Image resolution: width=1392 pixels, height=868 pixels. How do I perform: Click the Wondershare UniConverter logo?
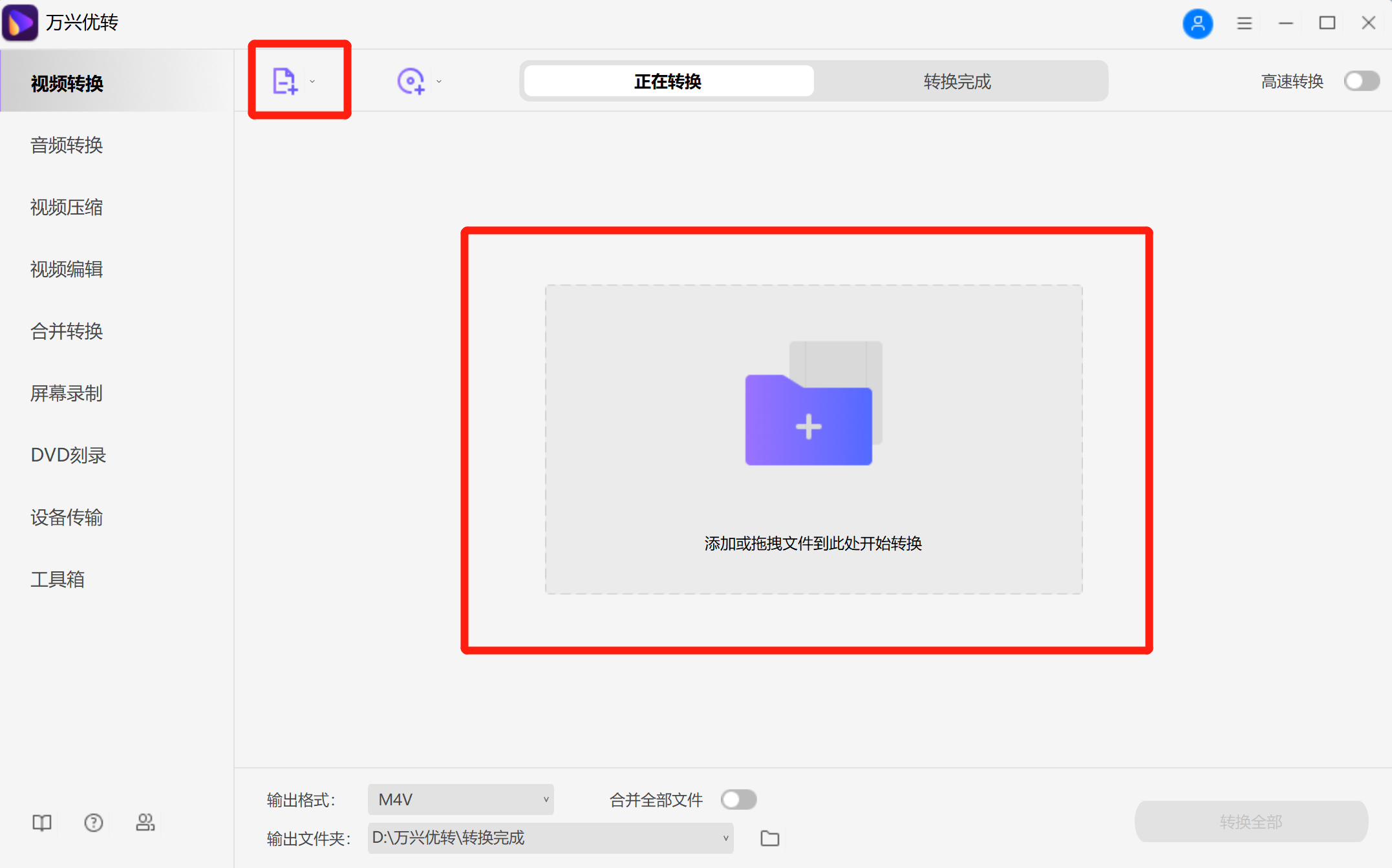click(20, 23)
